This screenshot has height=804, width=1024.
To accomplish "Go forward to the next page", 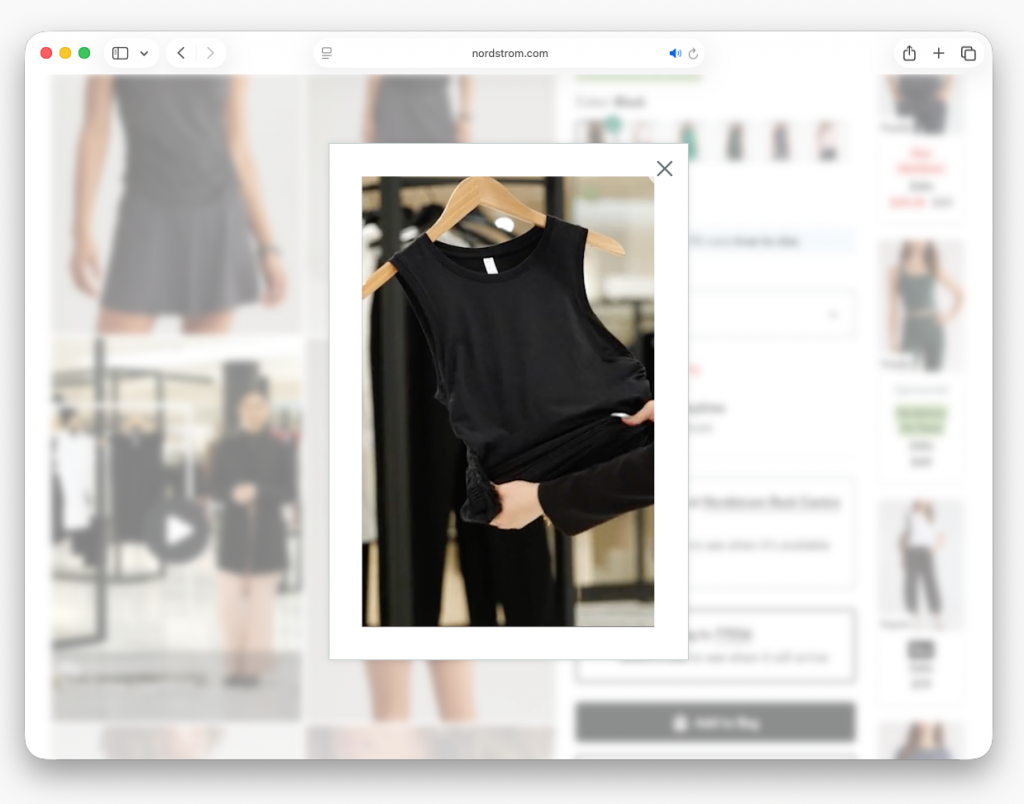I will pyautogui.click(x=210, y=53).
